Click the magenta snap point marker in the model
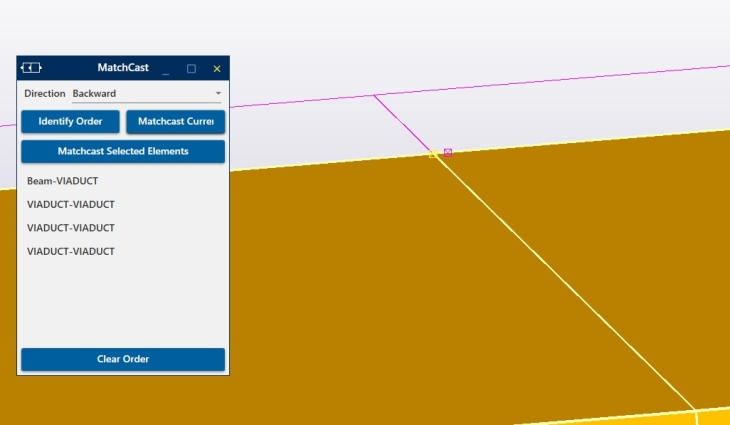Image resolution: width=730 pixels, height=425 pixels. tap(448, 152)
